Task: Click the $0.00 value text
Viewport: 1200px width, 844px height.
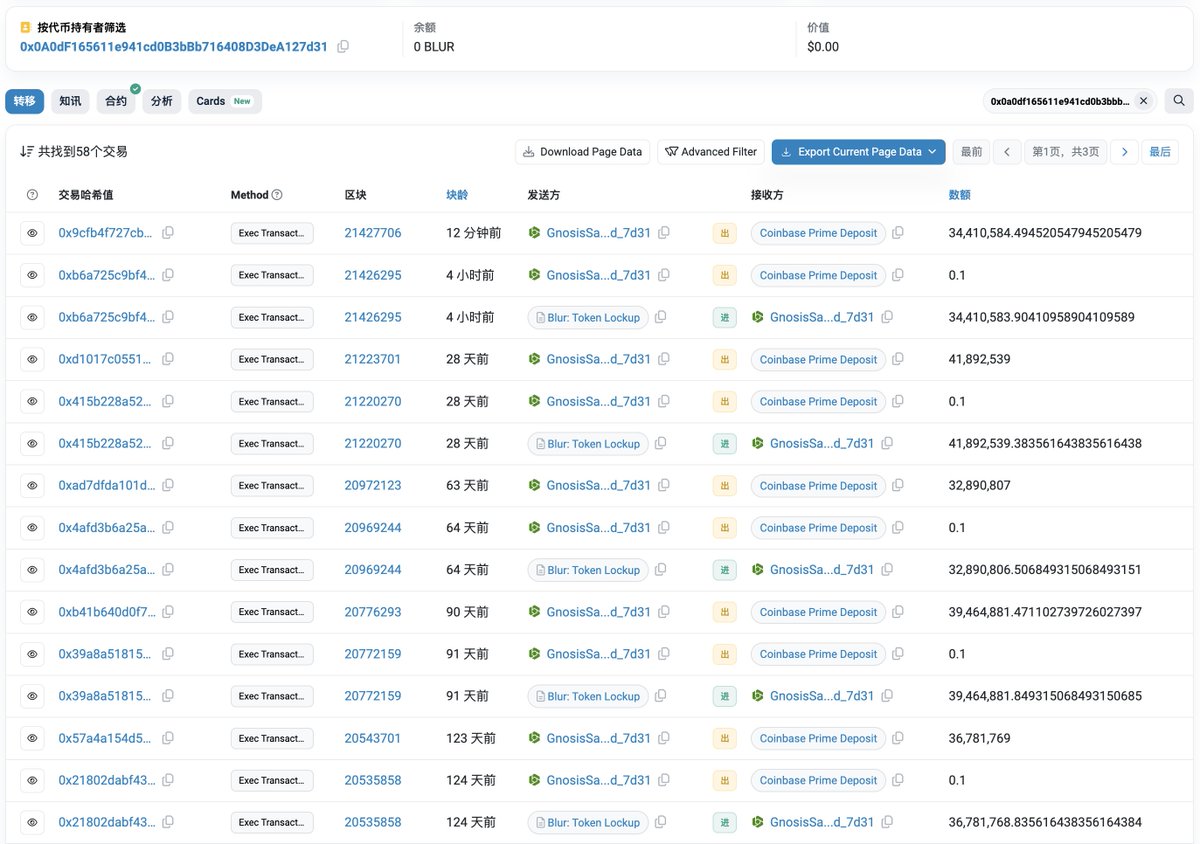Action: 823,47
